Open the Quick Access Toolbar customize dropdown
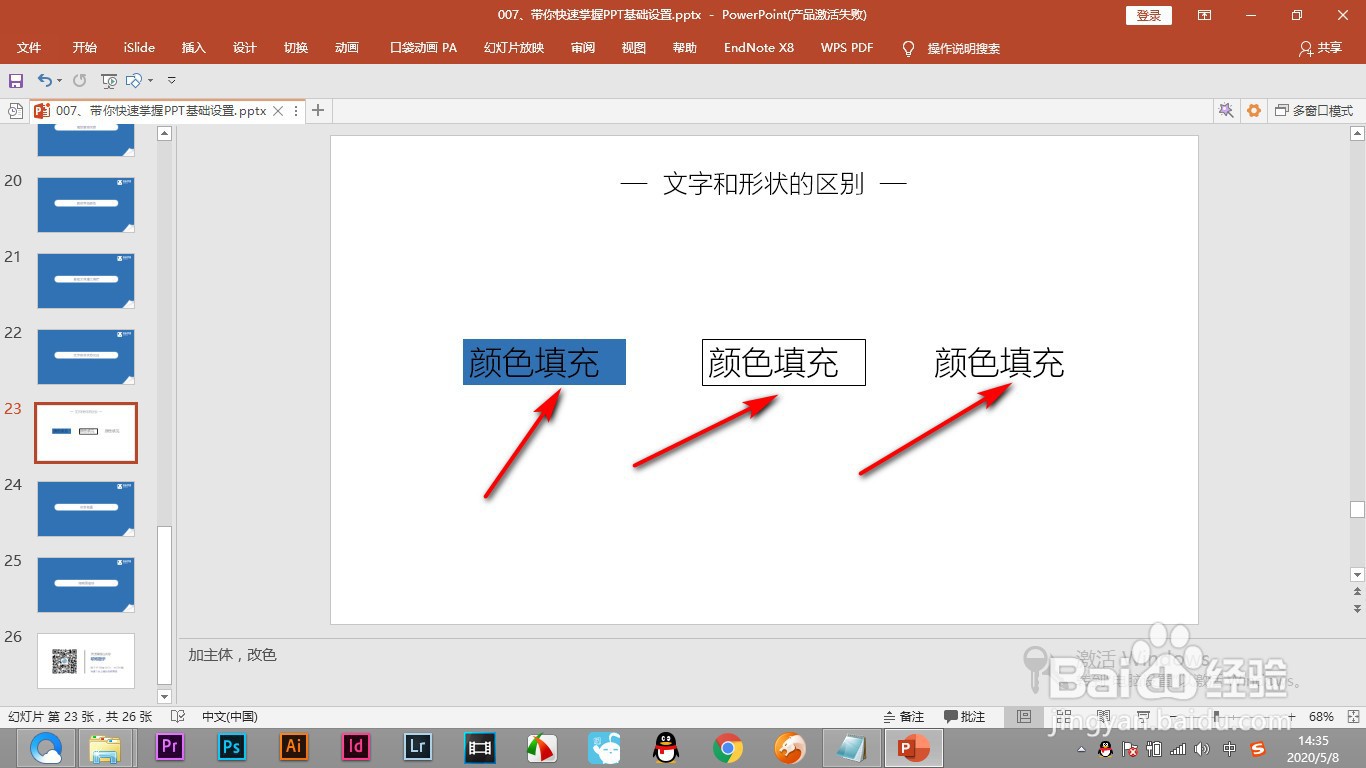The image size is (1366, 768). click(x=170, y=79)
